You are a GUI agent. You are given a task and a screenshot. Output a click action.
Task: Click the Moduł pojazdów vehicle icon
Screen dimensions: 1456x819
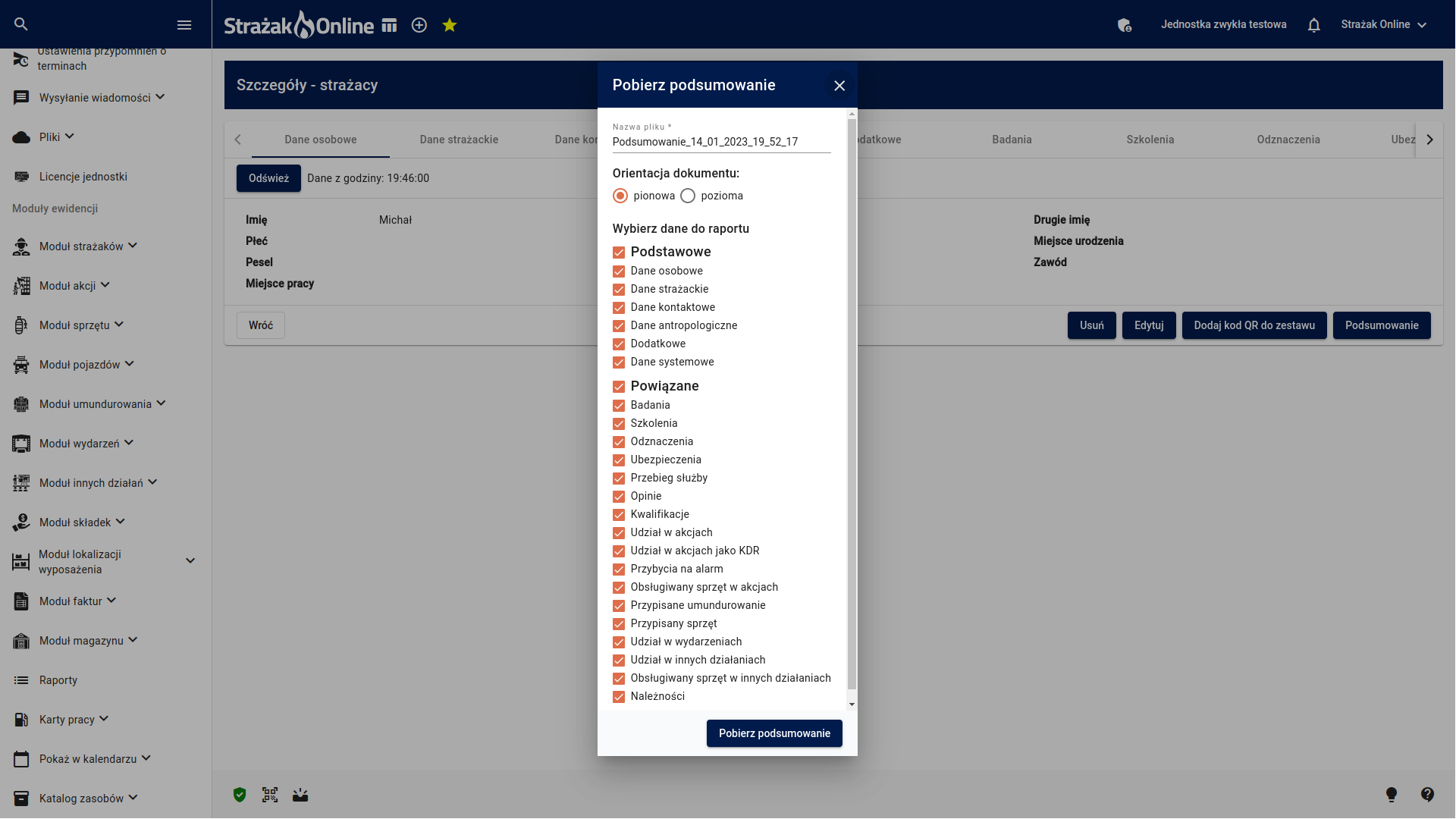click(21, 365)
